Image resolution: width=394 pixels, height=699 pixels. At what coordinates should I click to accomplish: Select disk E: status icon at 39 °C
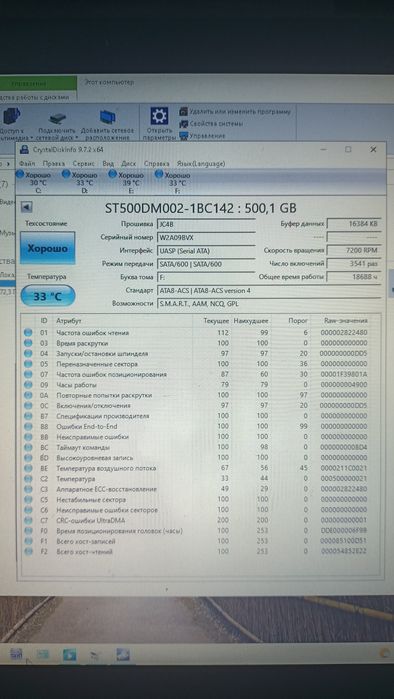(x=113, y=174)
